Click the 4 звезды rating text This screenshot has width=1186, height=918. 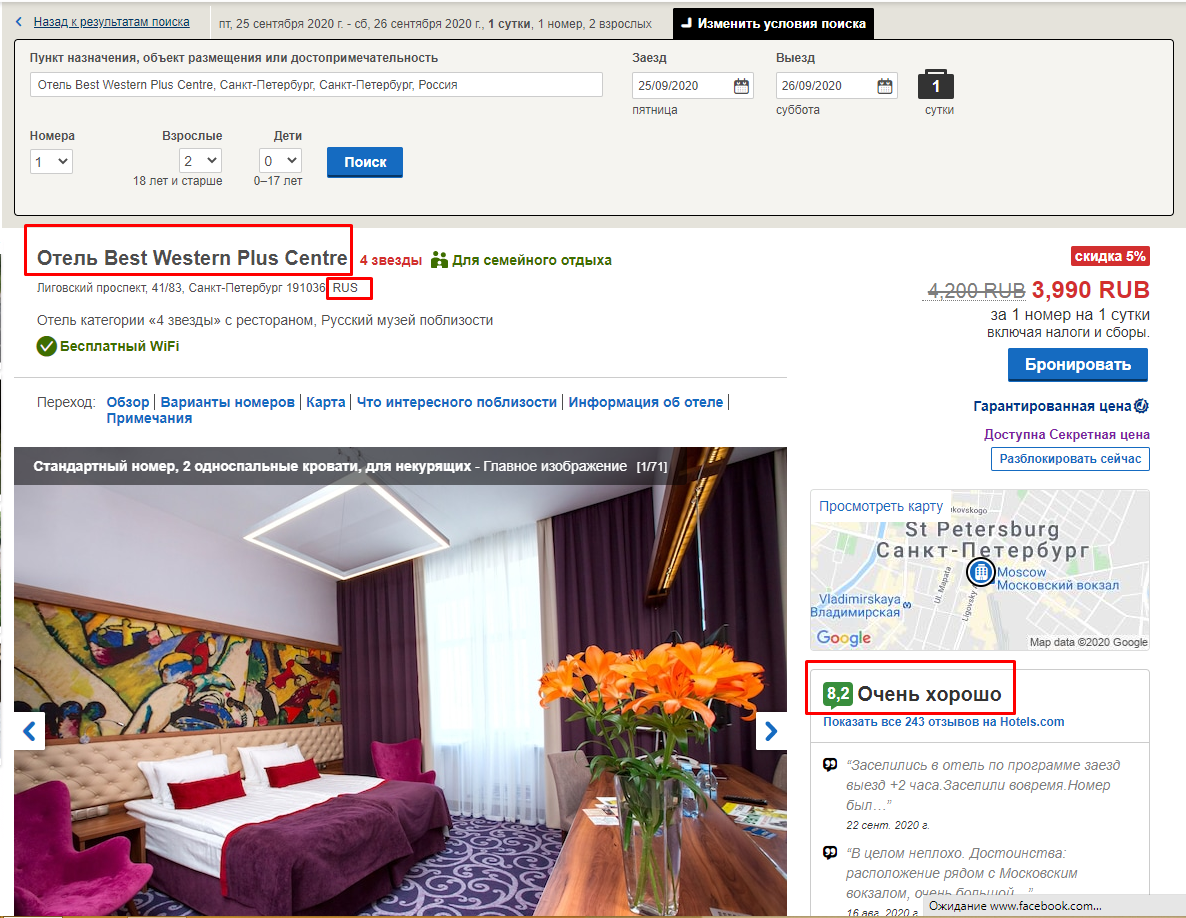point(390,260)
